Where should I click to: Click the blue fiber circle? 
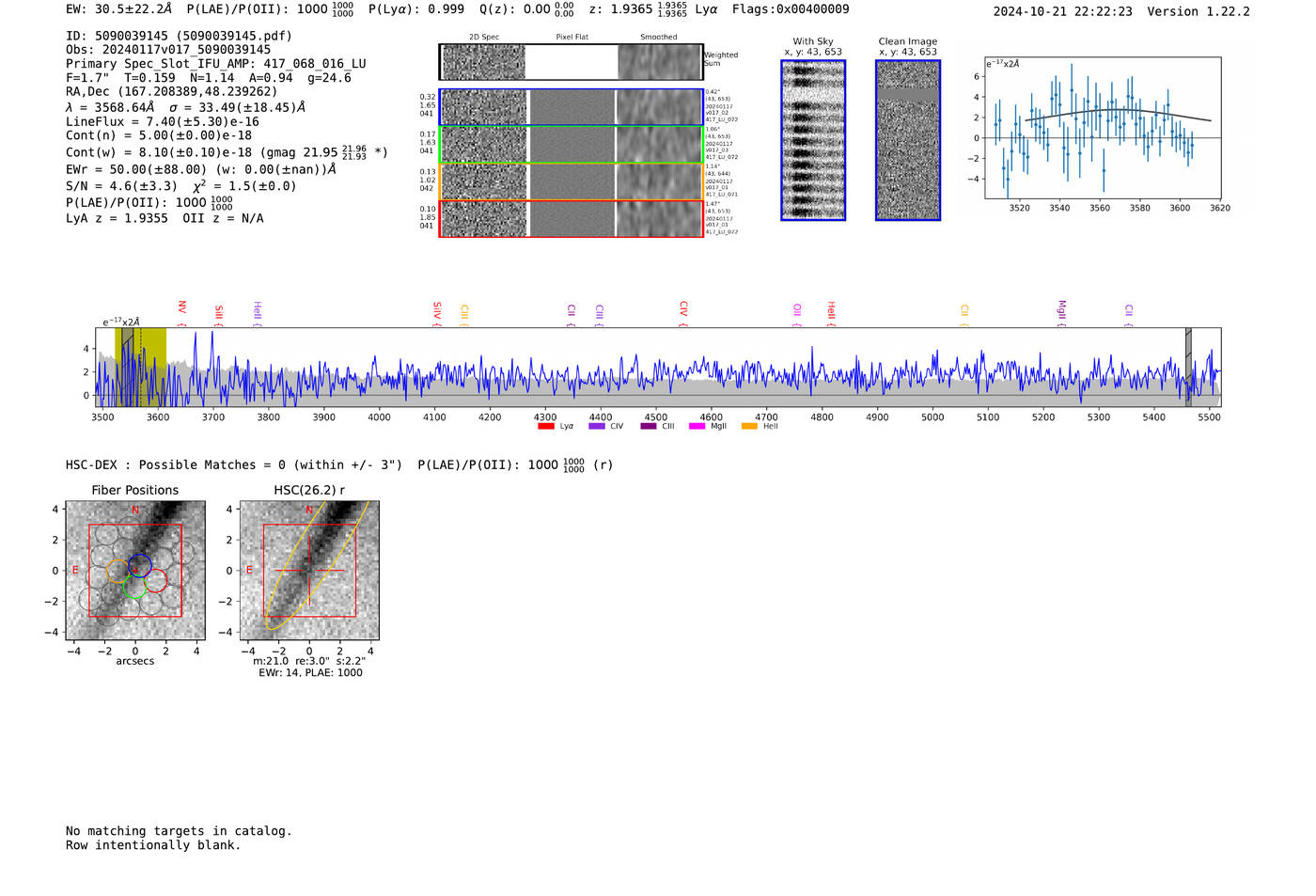click(139, 567)
